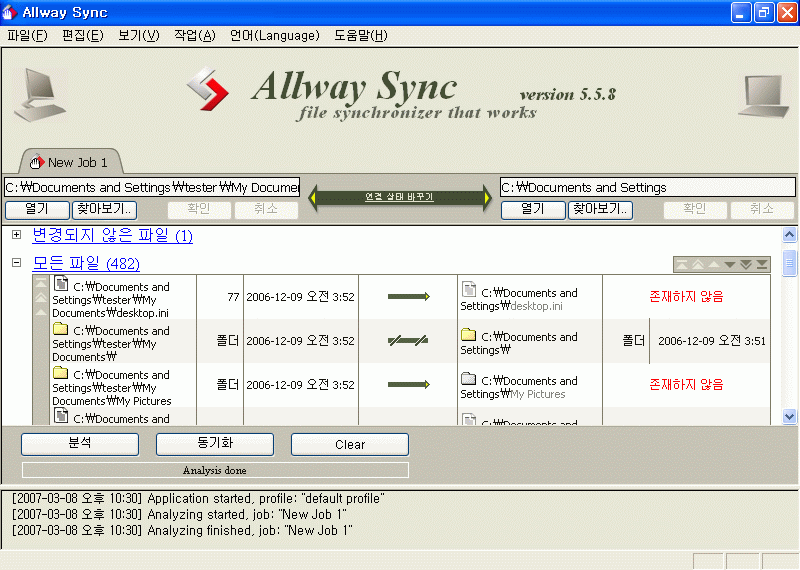Click the left computer icon in the banner
The width and height of the screenshot is (800, 570).
(x=39, y=95)
